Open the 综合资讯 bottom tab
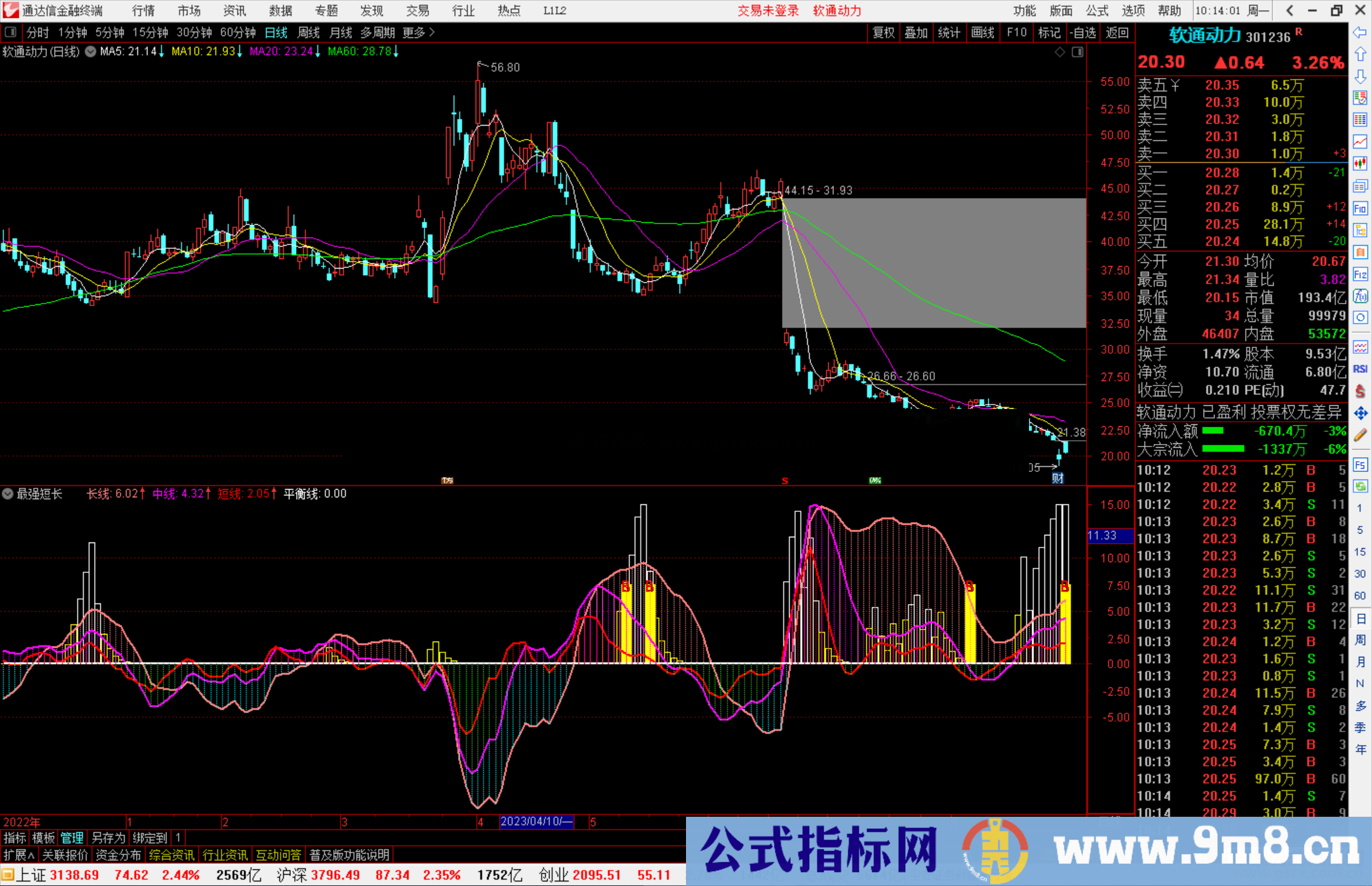 pos(171,855)
